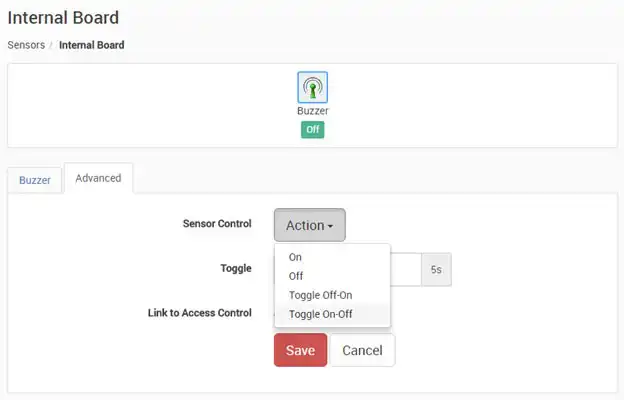
Task: Click the Buzzer label under the icon
Action: point(313,111)
